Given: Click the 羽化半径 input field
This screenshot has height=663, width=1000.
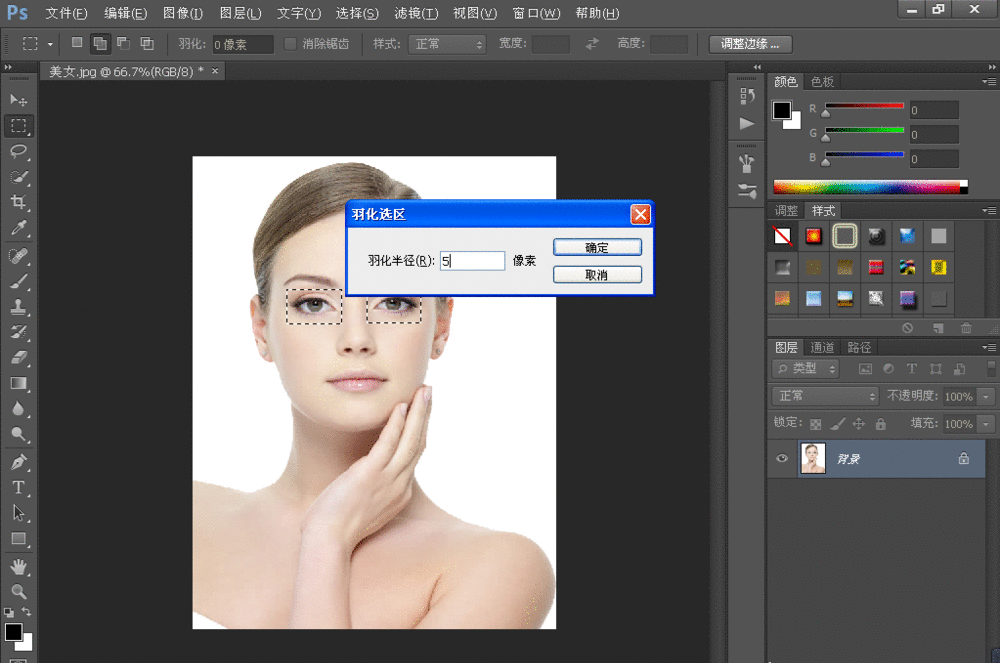Looking at the screenshot, I should [x=472, y=261].
